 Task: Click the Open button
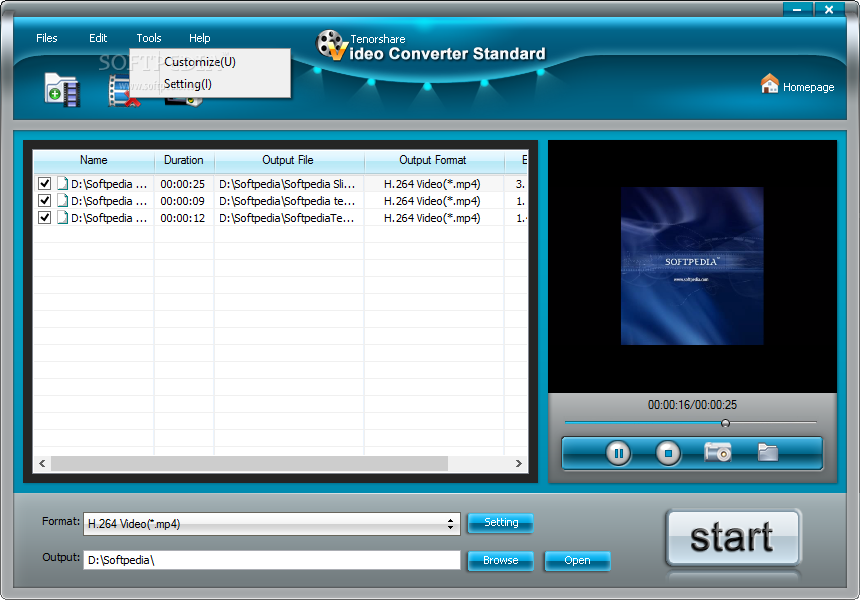click(577, 561)
